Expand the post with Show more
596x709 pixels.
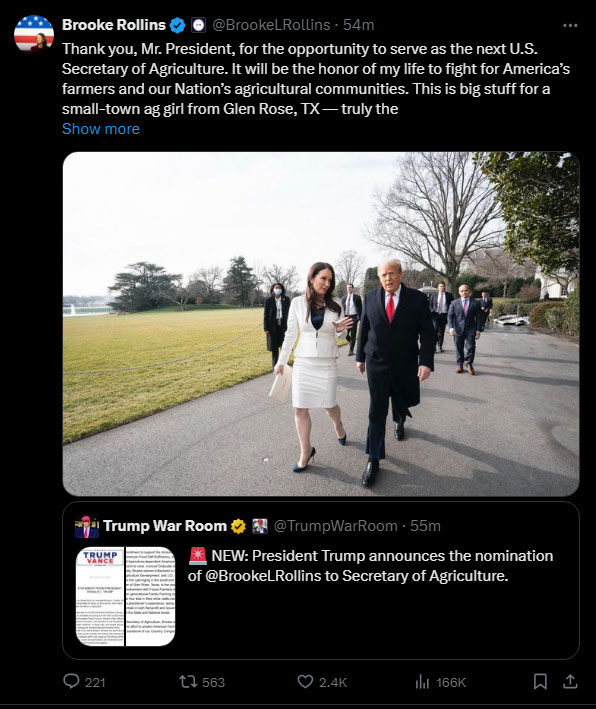[101, 129]
